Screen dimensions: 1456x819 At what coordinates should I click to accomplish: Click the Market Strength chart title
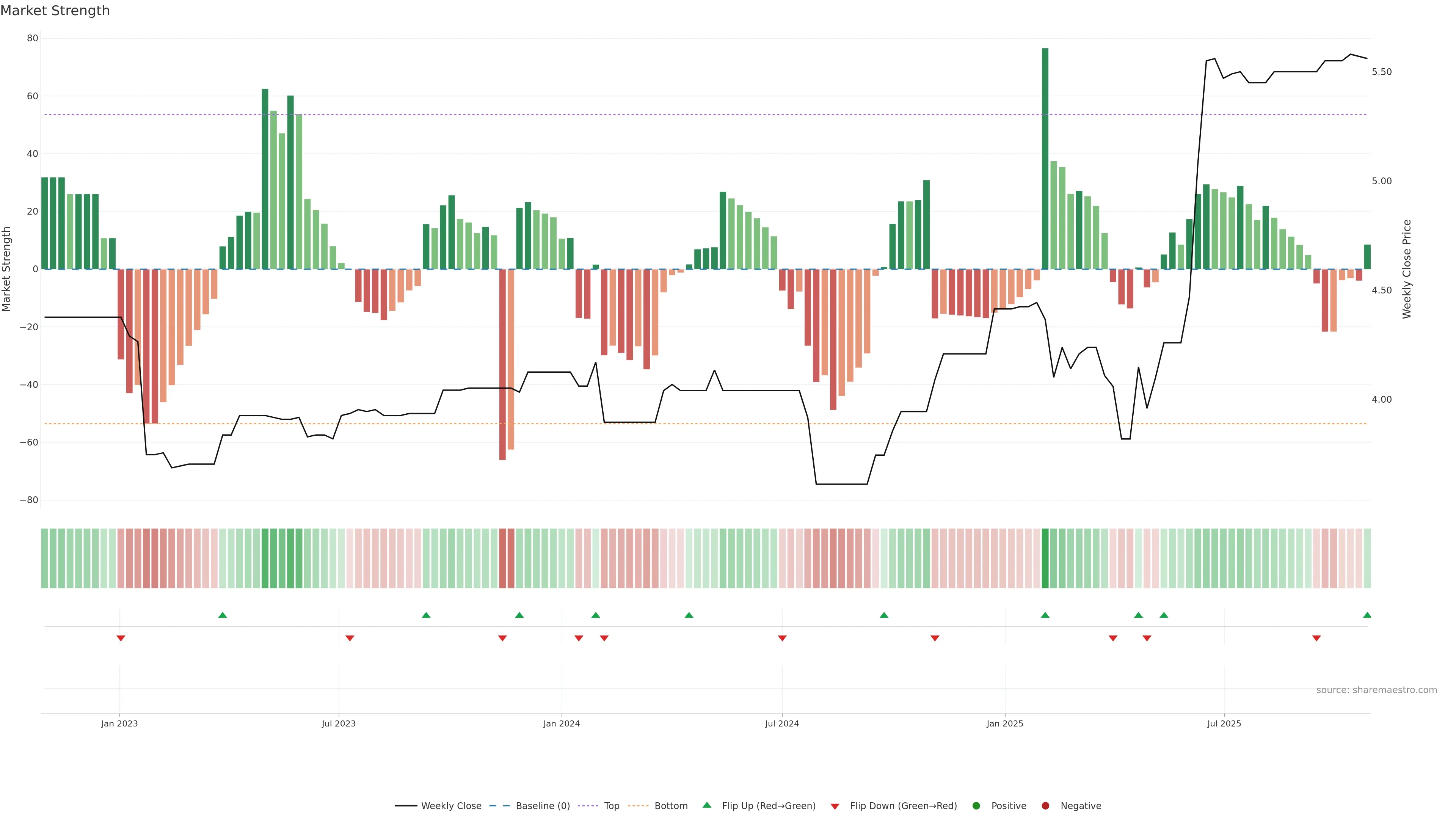point(55,11)
